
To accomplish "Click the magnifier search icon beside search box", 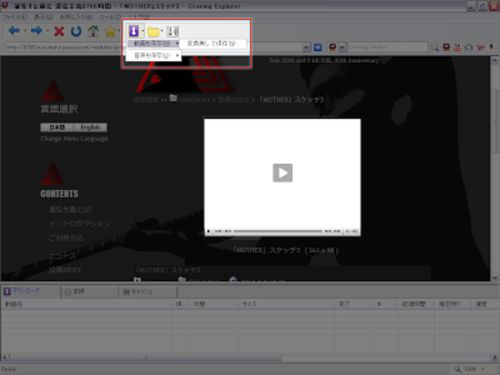I will point(435,47).
